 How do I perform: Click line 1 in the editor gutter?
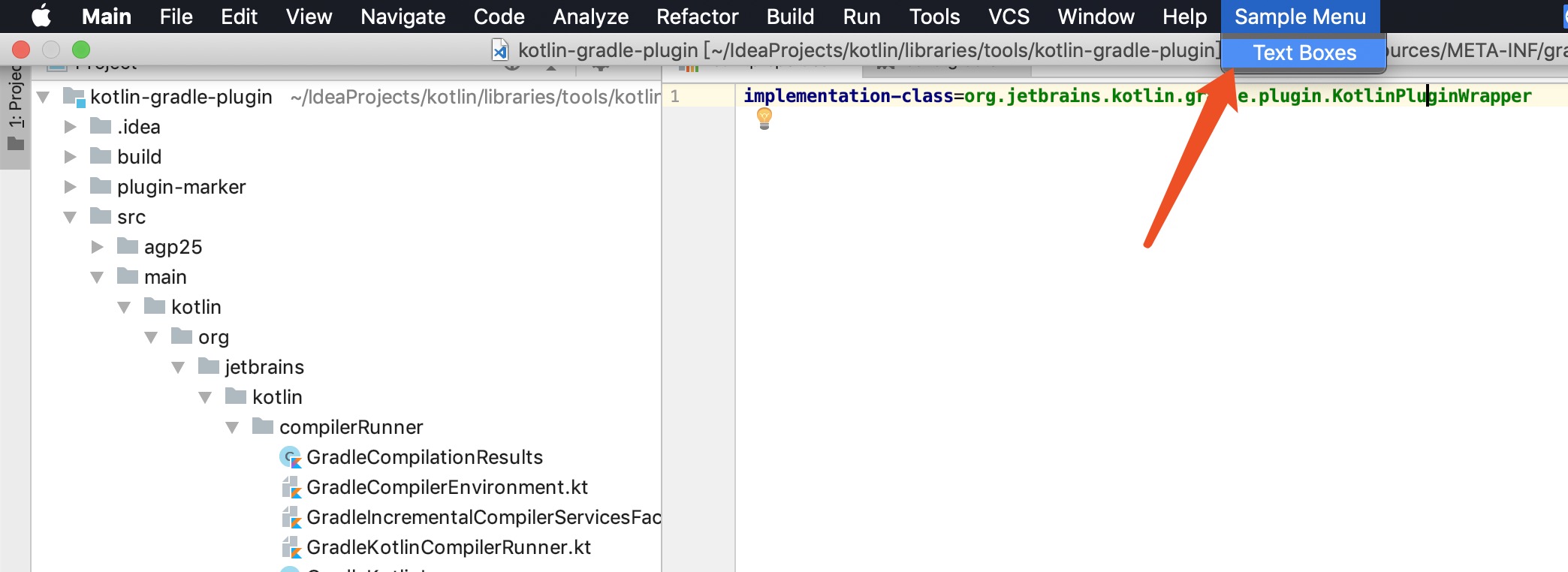coord(675,96)
